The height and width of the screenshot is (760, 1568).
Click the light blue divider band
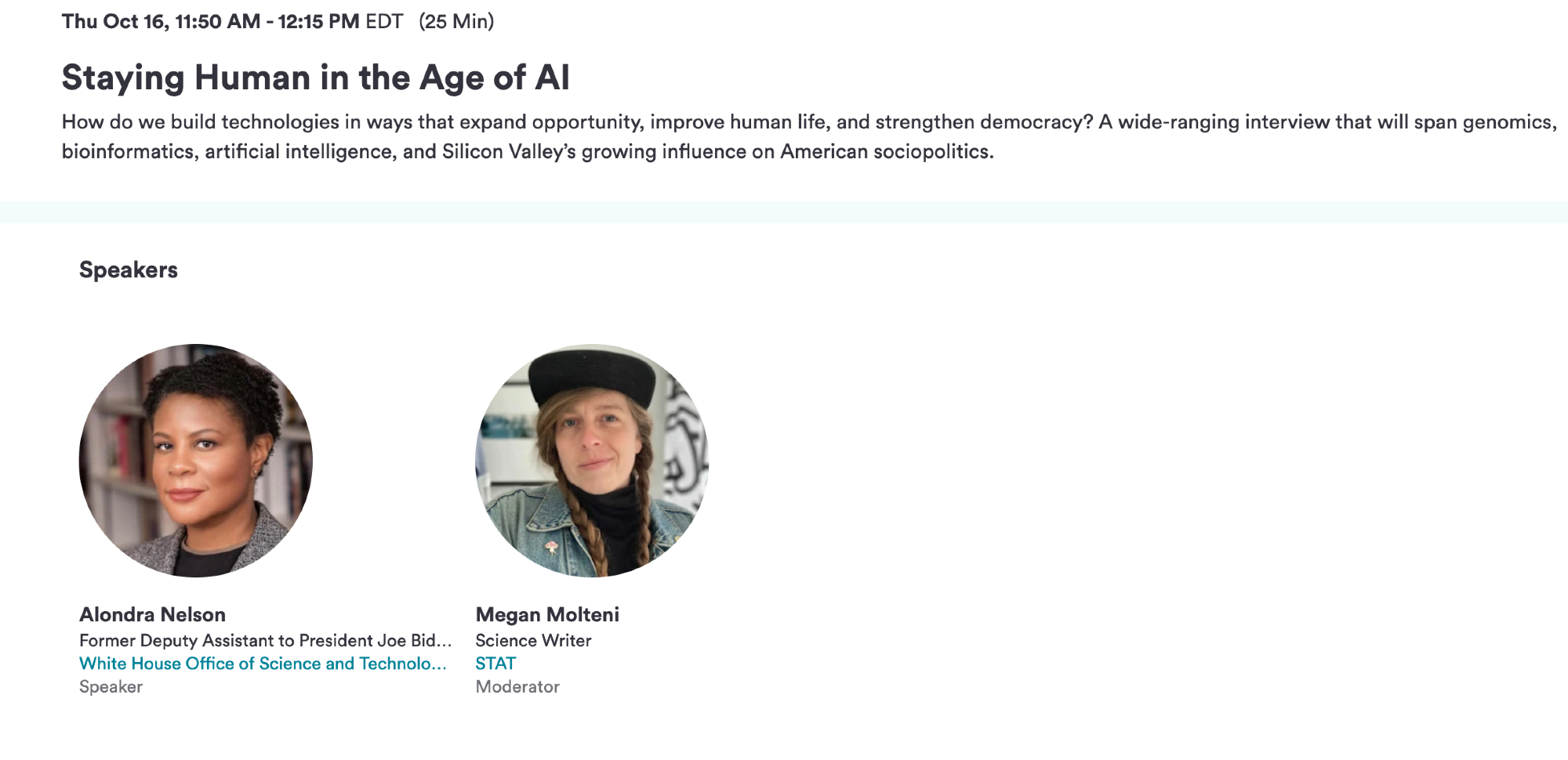[784, 212]
